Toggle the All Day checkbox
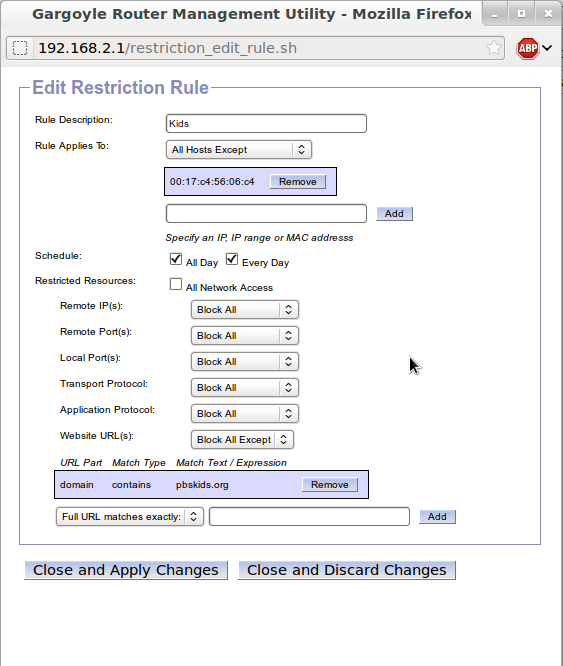The width and height of the screenshot is (563, 666). [175, 259]
